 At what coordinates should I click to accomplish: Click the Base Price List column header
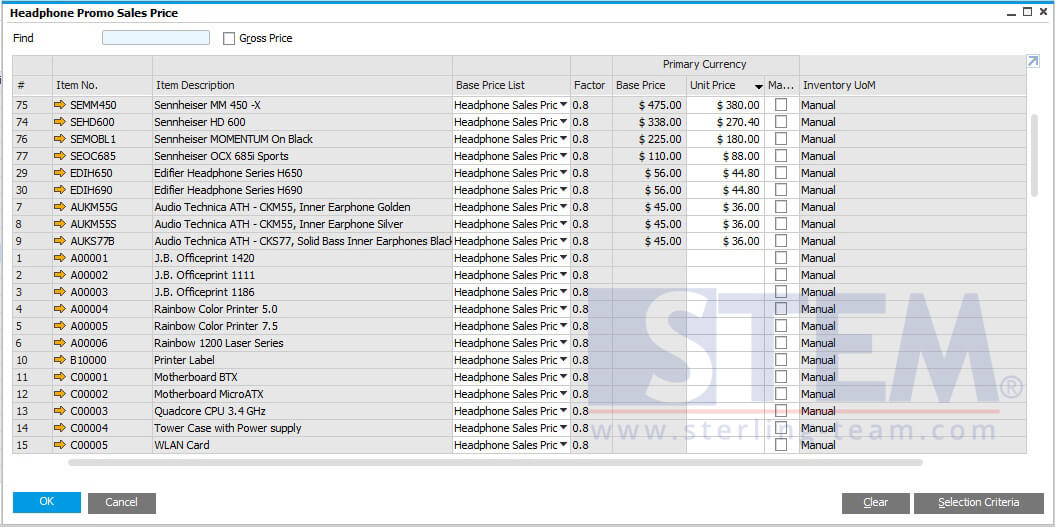pos(511,85)
